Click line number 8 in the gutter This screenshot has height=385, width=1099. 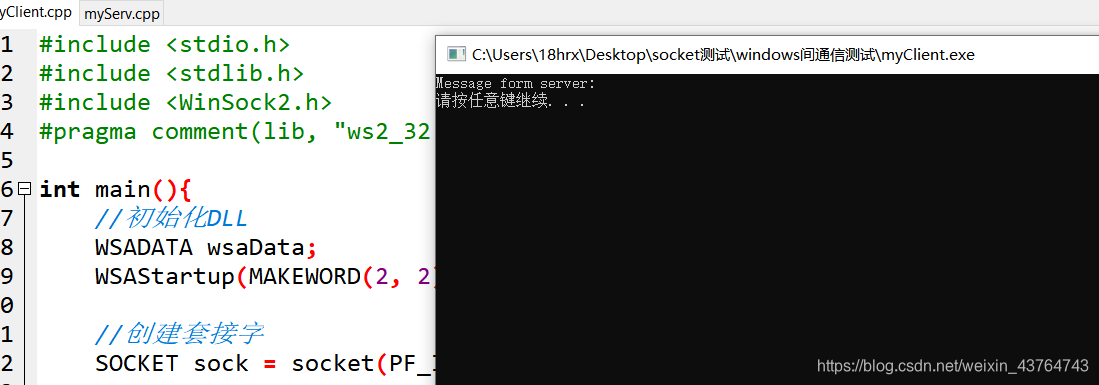click(x=6, y=248)
